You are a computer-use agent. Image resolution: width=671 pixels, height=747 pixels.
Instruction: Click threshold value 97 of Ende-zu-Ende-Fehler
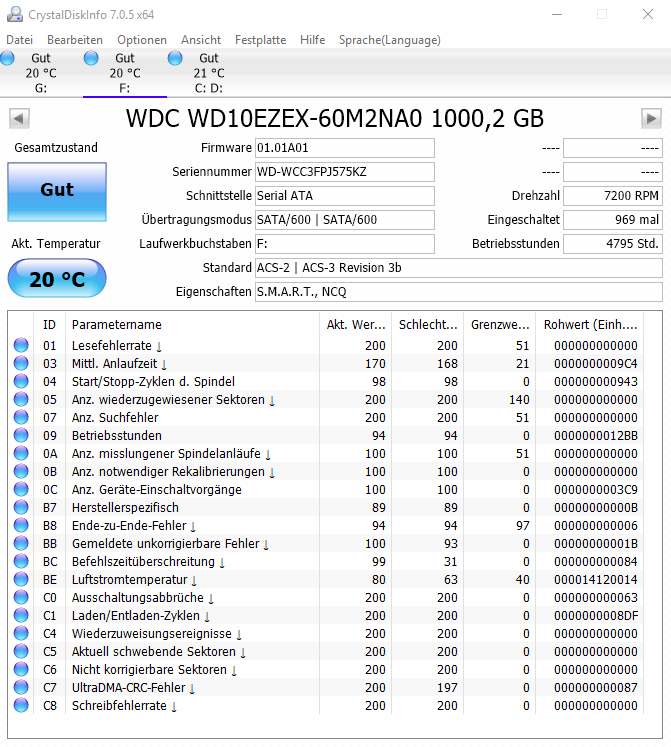(523, 525)
